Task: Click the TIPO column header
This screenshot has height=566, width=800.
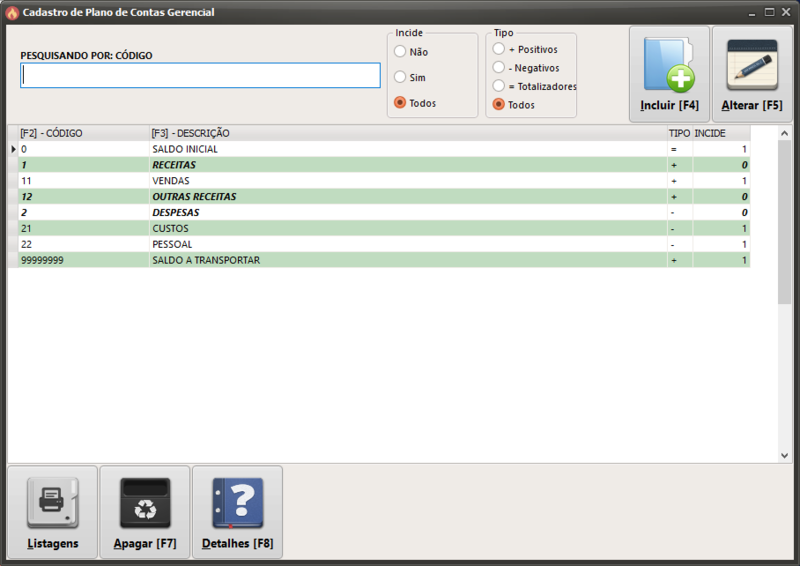Action: pyautogui.click(x=680, y=133)
